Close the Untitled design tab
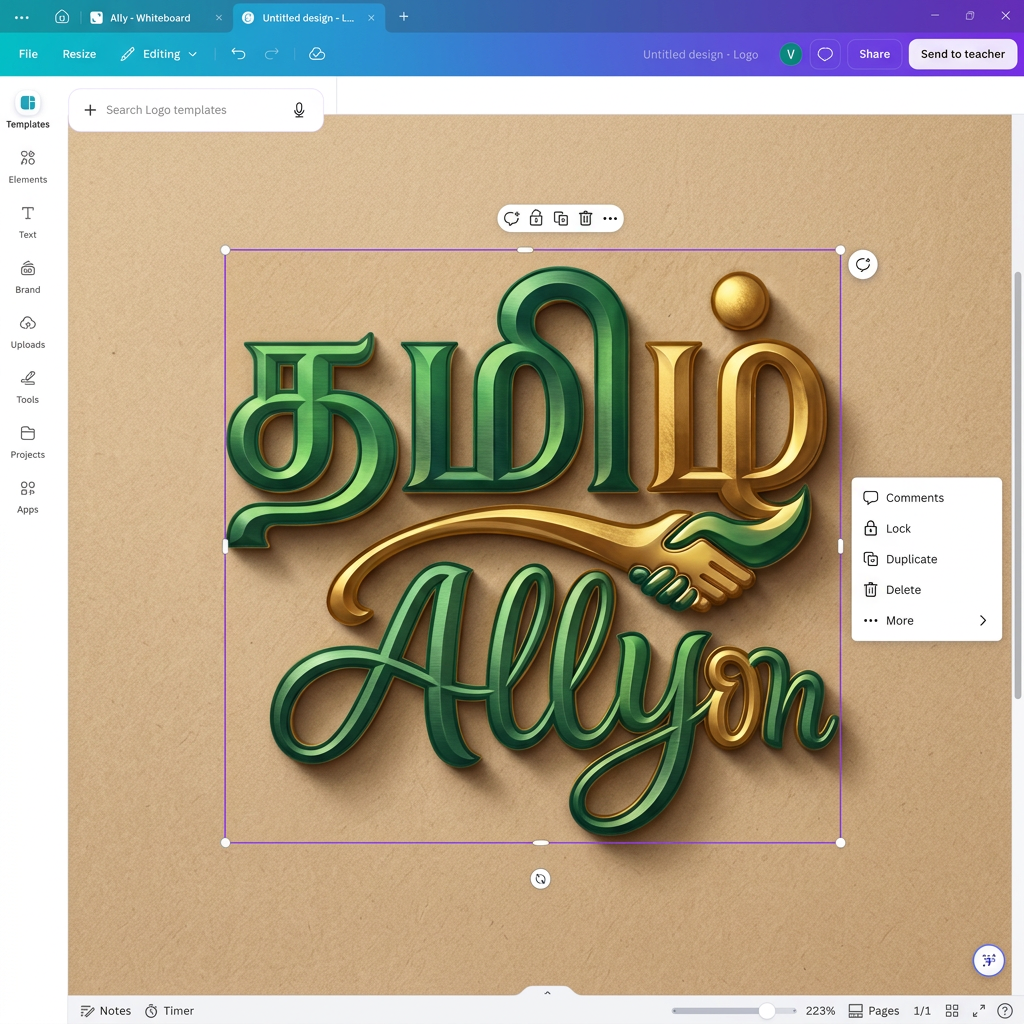This screenshot has width=1024, height=1024. (x=371, y=18)
